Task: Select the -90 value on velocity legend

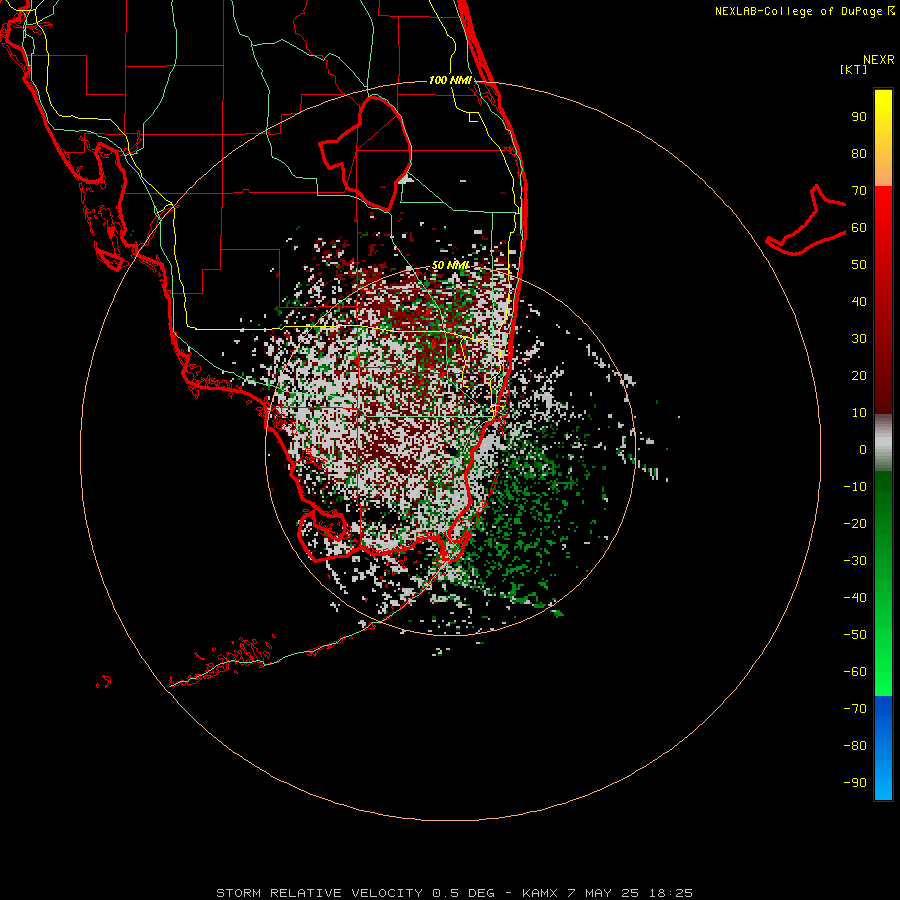Action: 855,783
